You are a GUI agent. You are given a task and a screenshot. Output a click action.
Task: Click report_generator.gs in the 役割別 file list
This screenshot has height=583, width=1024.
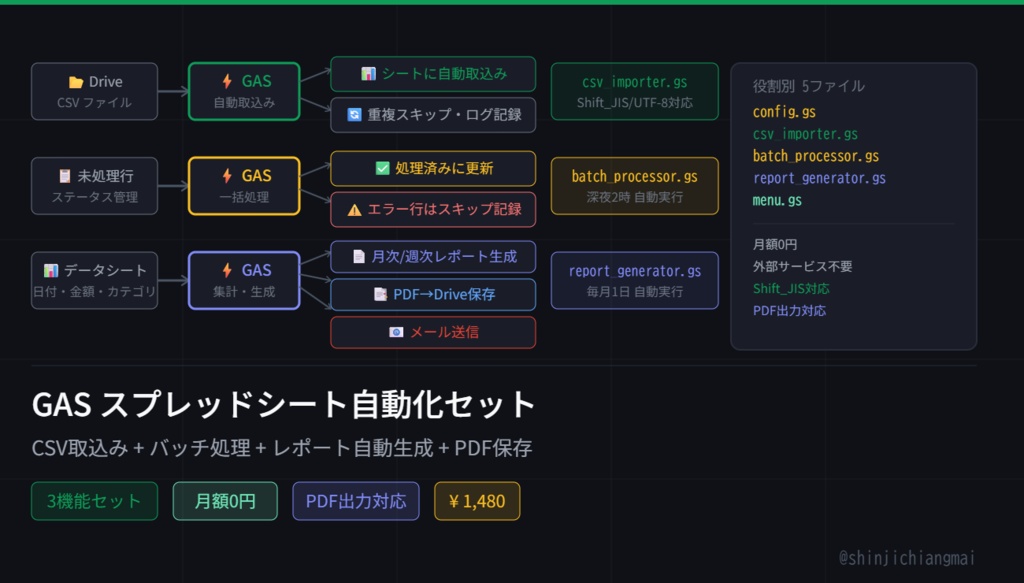click(819, 178)
